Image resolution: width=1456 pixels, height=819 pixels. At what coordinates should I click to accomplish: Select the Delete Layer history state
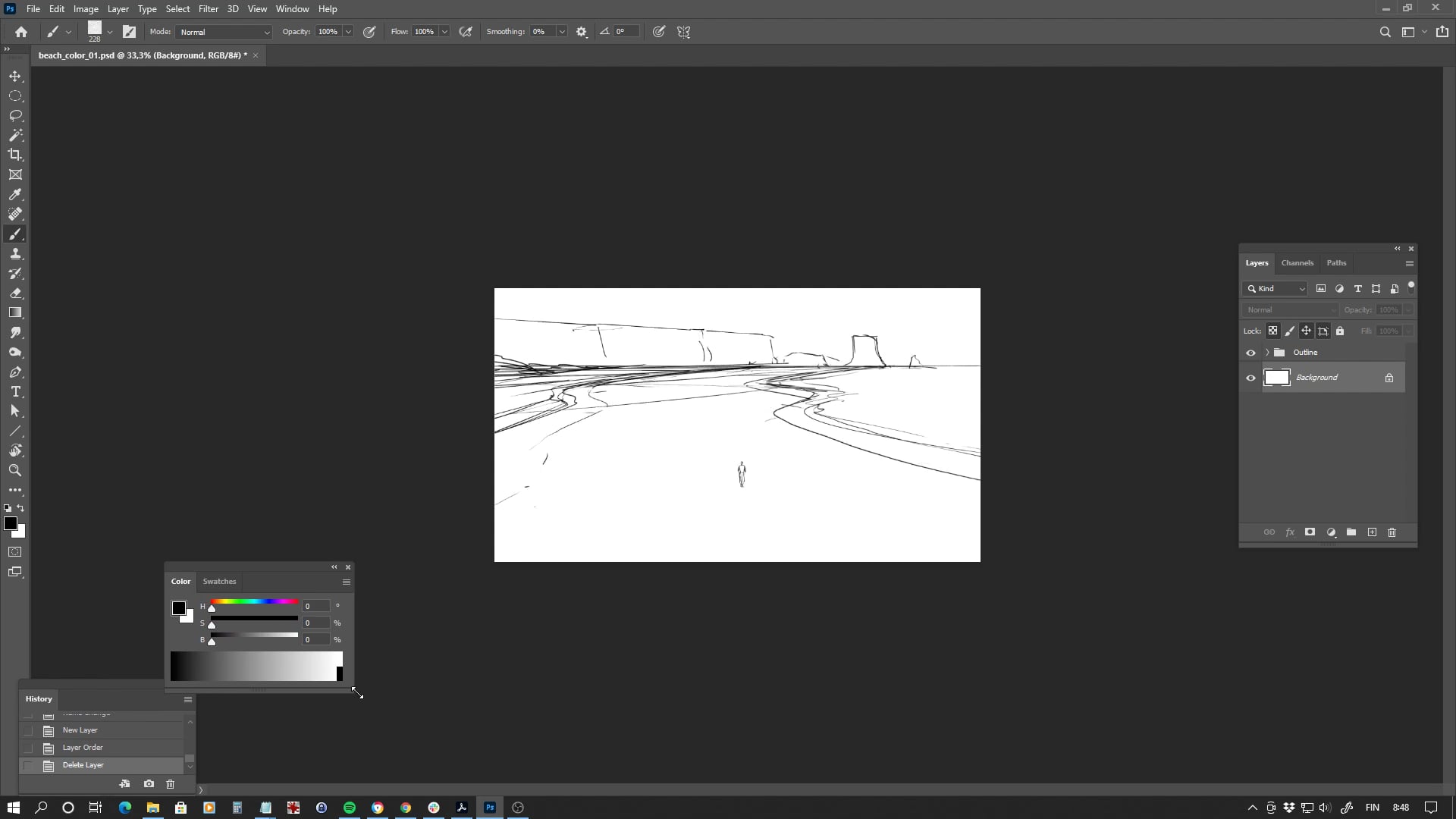coord(102,765)
